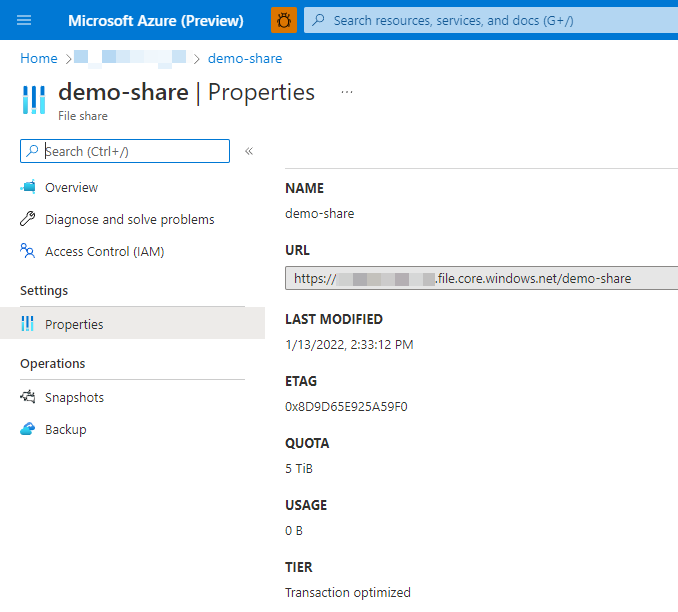The height and width of the screenshot is (612, 678).
Task: Open Backup under Operations
Action: coord(66,429)
